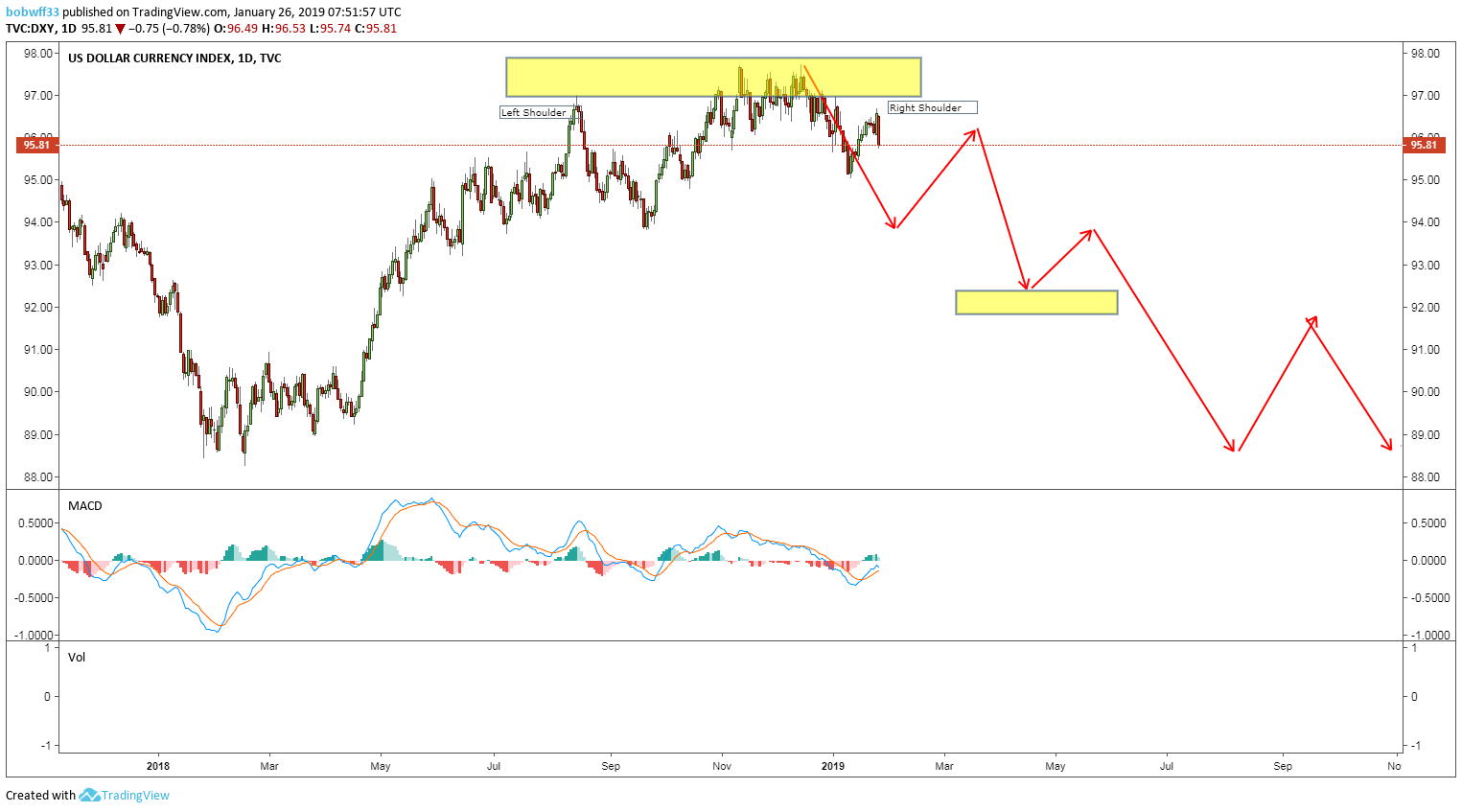Click the Vol pane value 1 on right axis

click(1416, 648)
